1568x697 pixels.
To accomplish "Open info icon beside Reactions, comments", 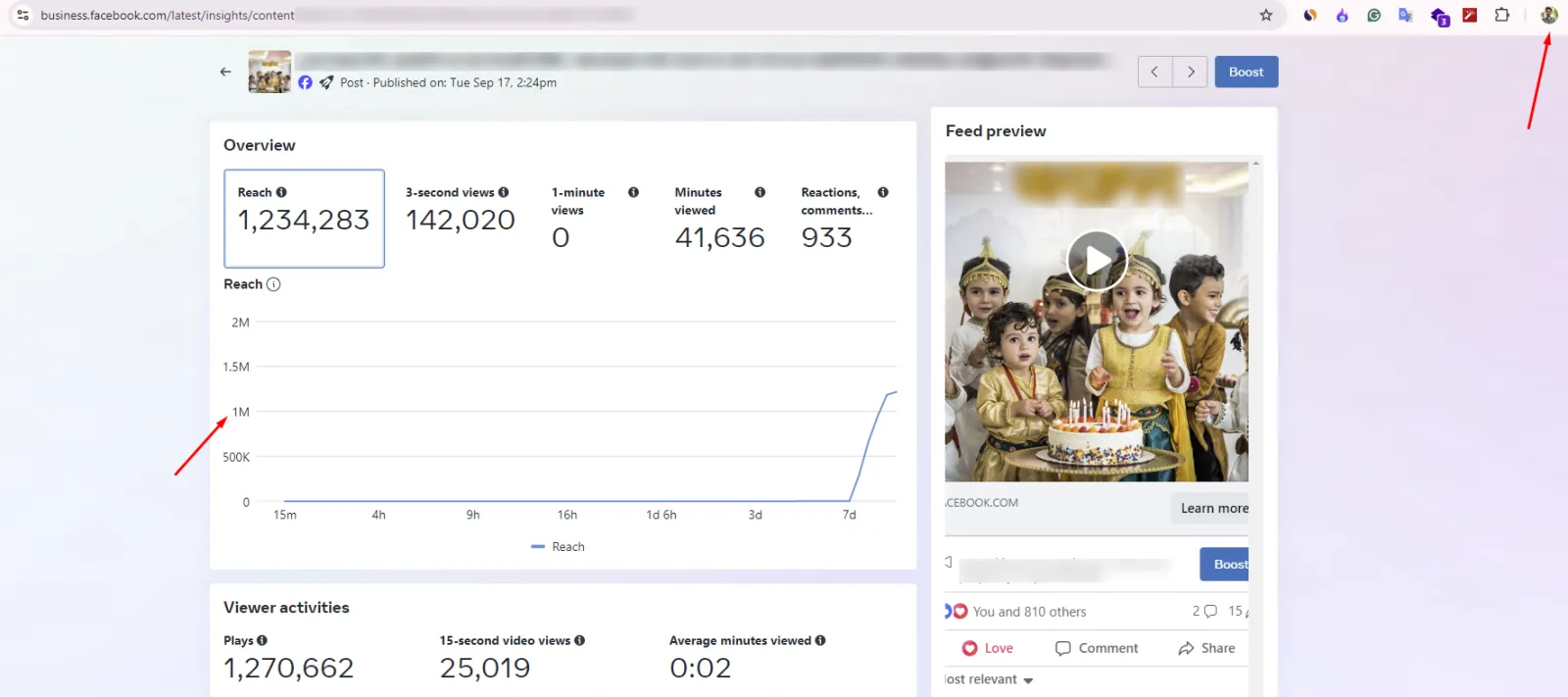I will [883, 192].
